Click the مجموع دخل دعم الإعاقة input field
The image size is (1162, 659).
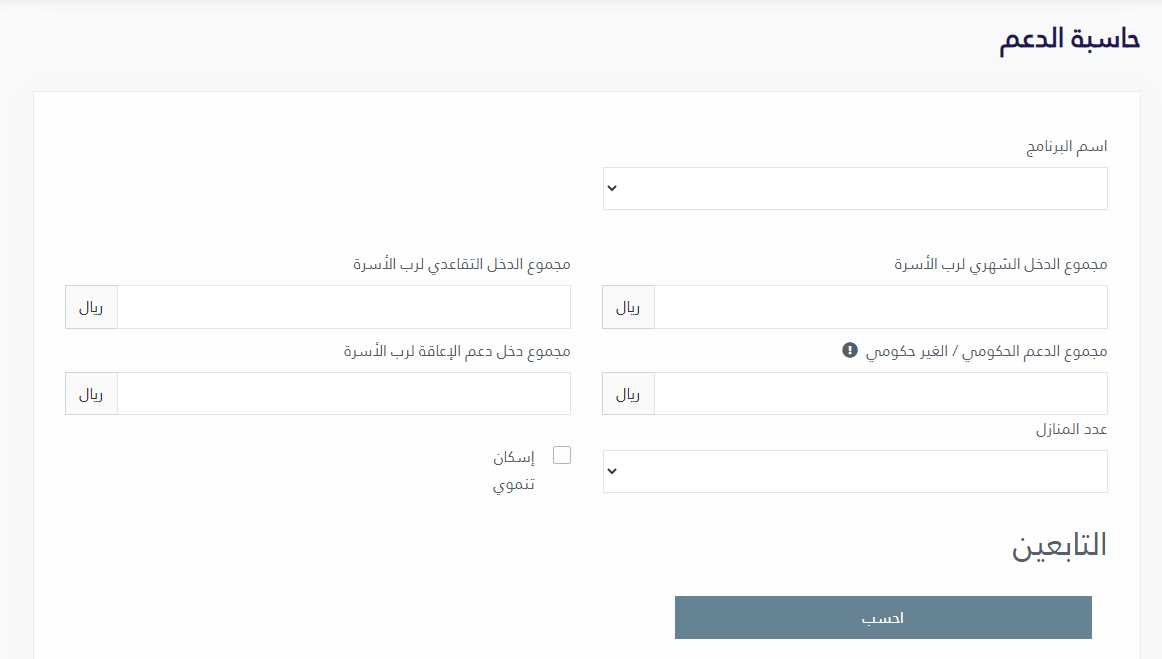(344, 394)
